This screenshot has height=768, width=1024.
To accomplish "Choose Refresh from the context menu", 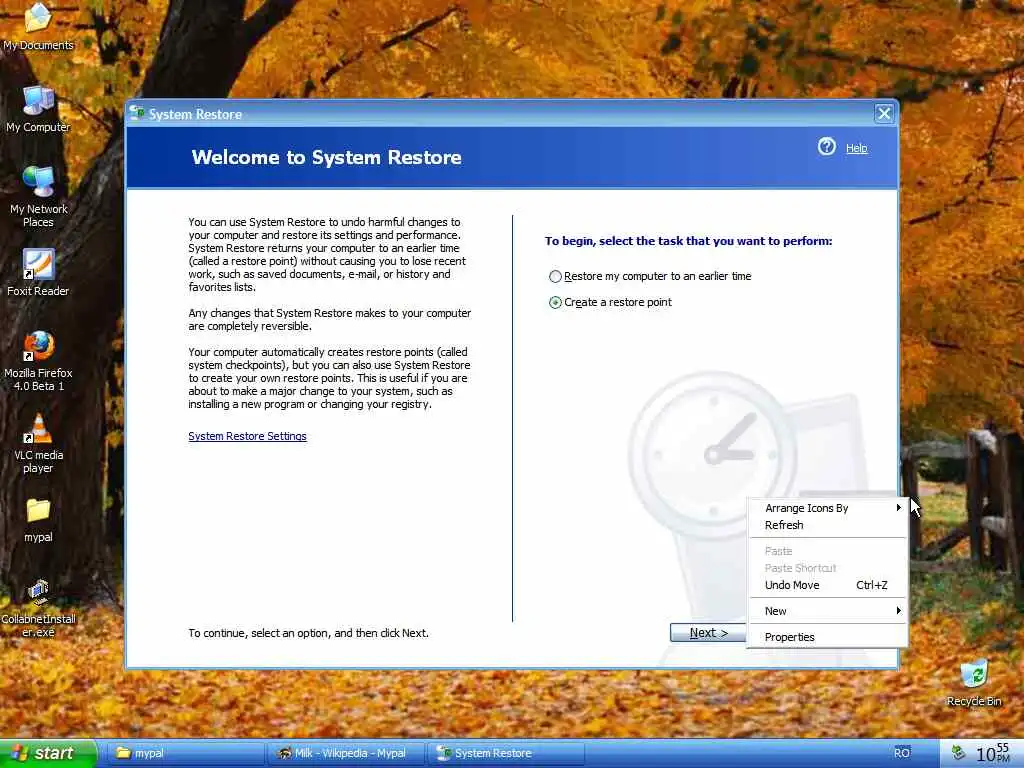I will (827, 525).
